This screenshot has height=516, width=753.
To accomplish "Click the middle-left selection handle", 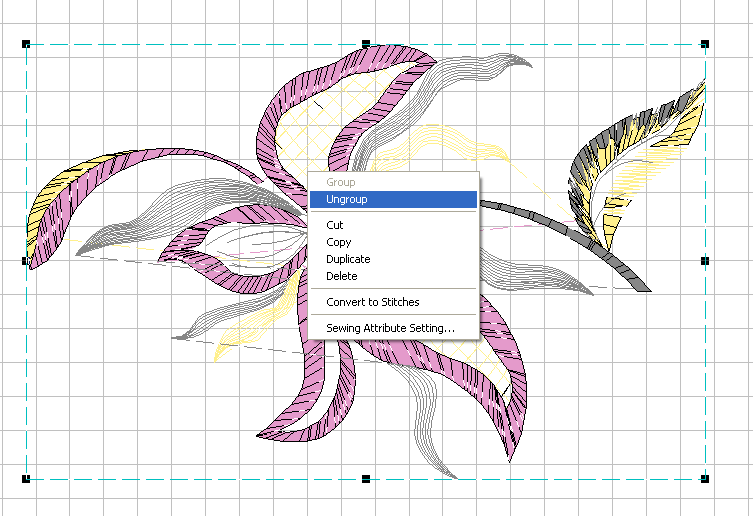I will click(26, 261).
